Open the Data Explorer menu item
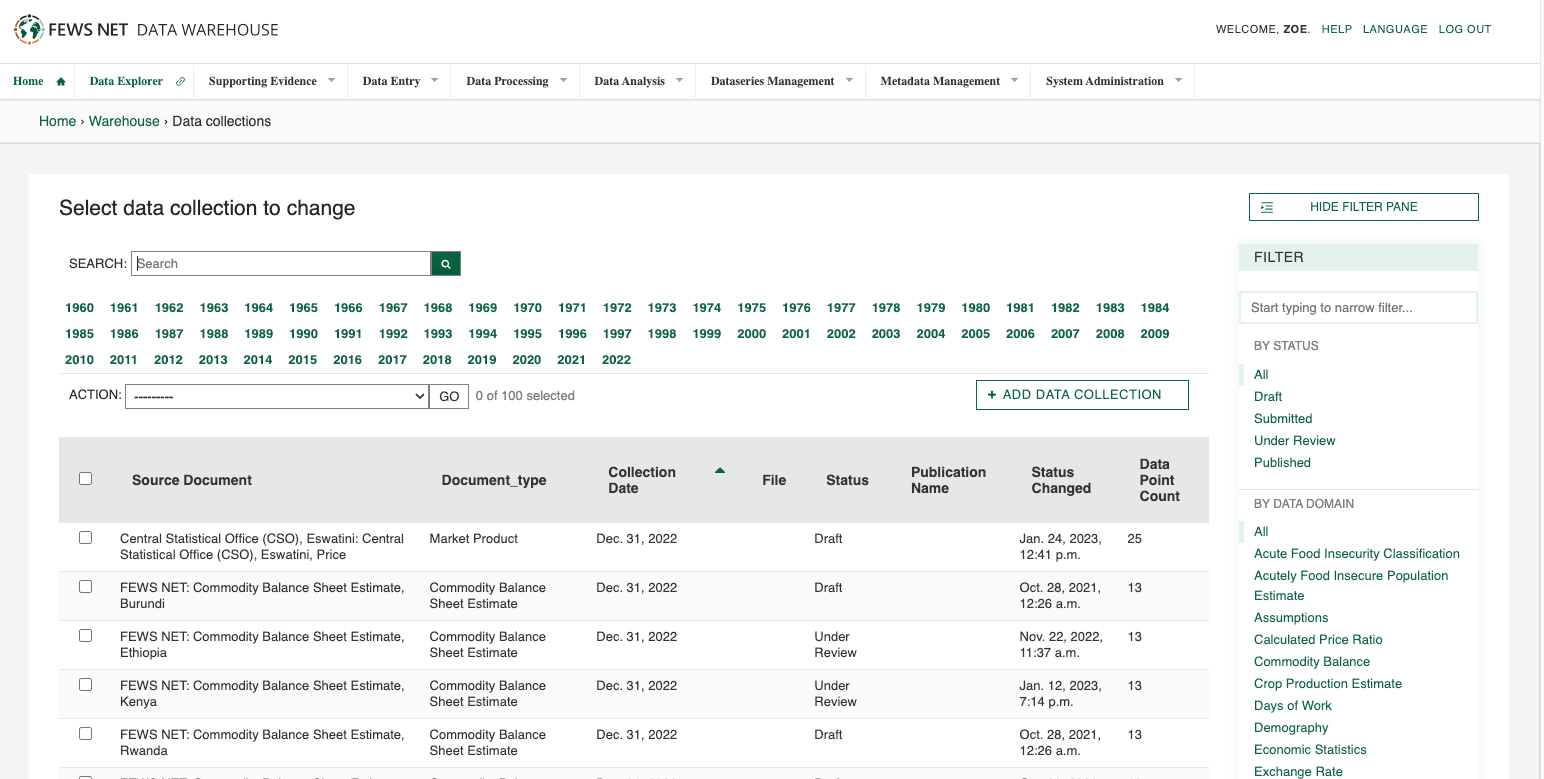 pyautogui.click(x=126, y=82)
